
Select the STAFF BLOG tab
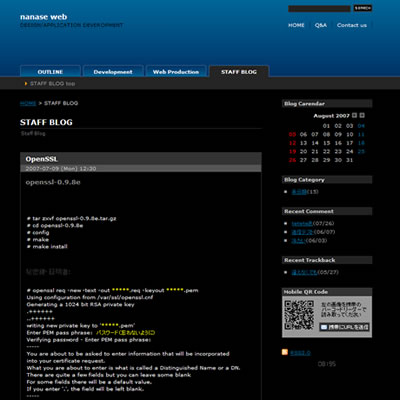coord(239,72)
